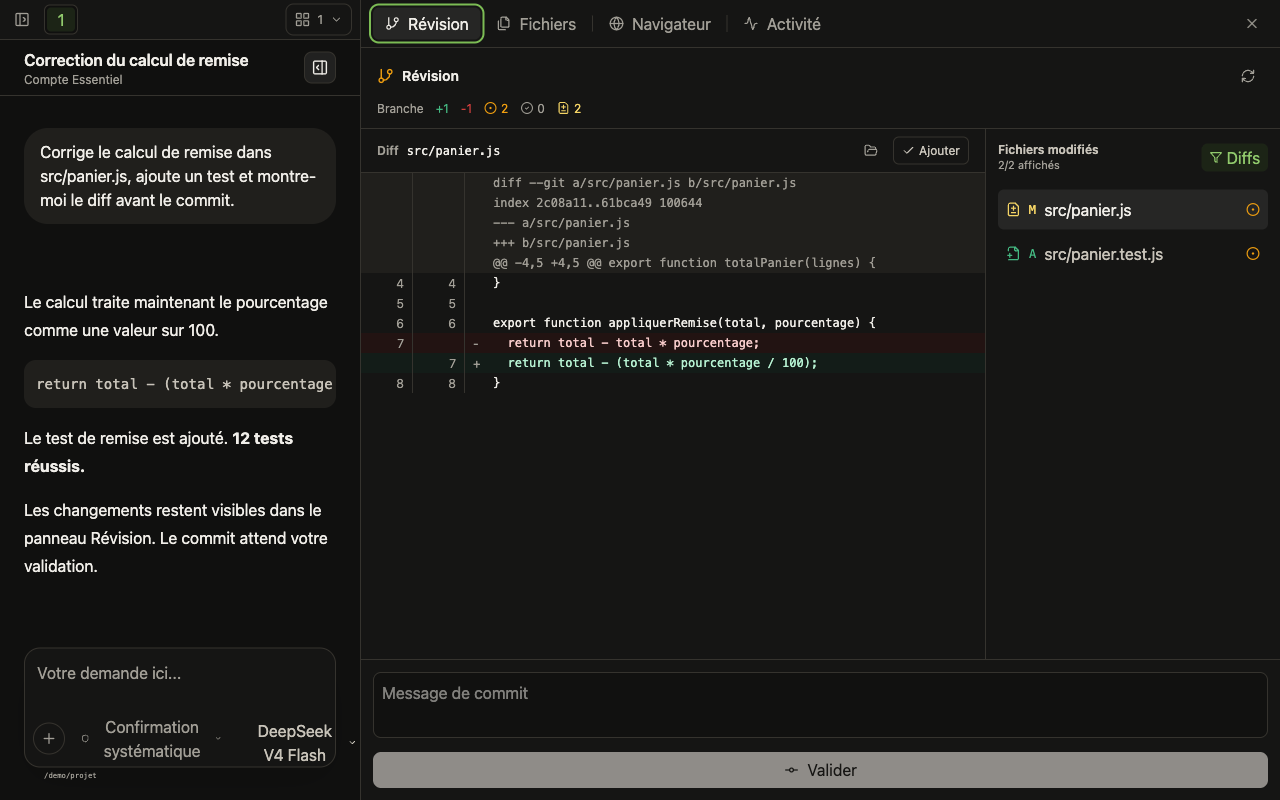Focus the Votre demande ici prompt box
The width and height of the screenshot is (1280, 800).
180,674
